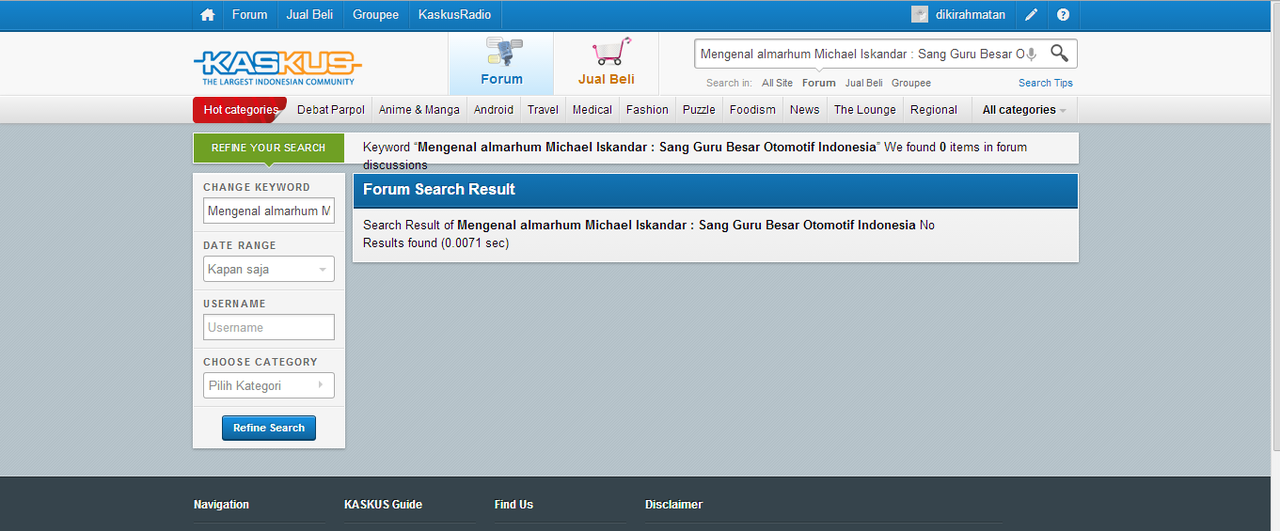Viewport: 1280px width, 531px height.
Task: Select the Hot categories tab
Action: click(x=240, y=110)
